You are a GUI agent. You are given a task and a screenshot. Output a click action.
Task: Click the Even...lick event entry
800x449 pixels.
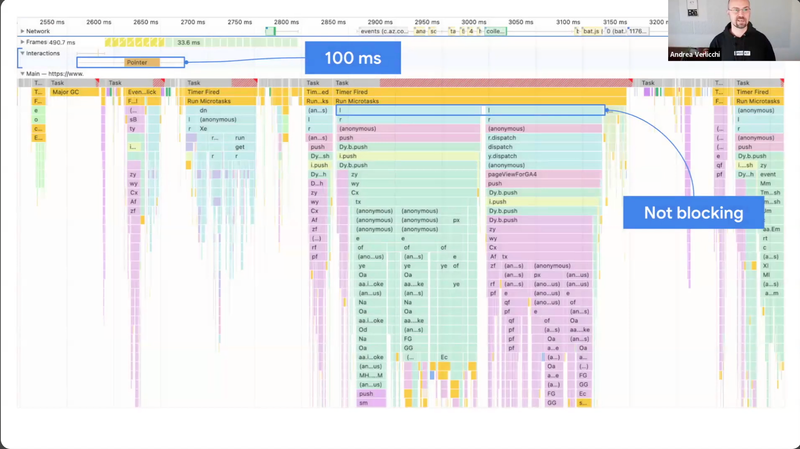click(144, 92)
